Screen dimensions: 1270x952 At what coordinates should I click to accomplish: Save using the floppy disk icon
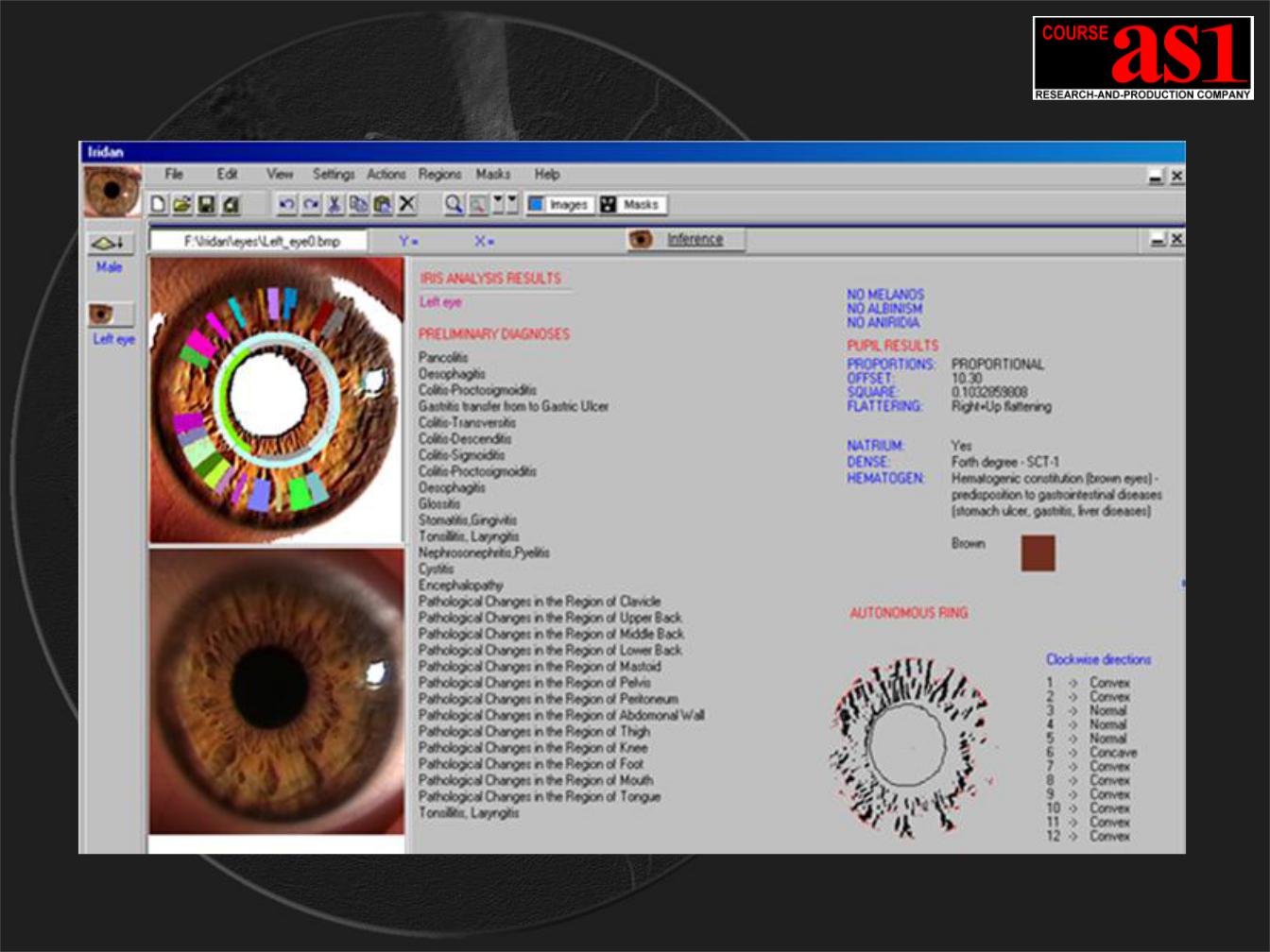pyautogui.click(x=206, y=204)
